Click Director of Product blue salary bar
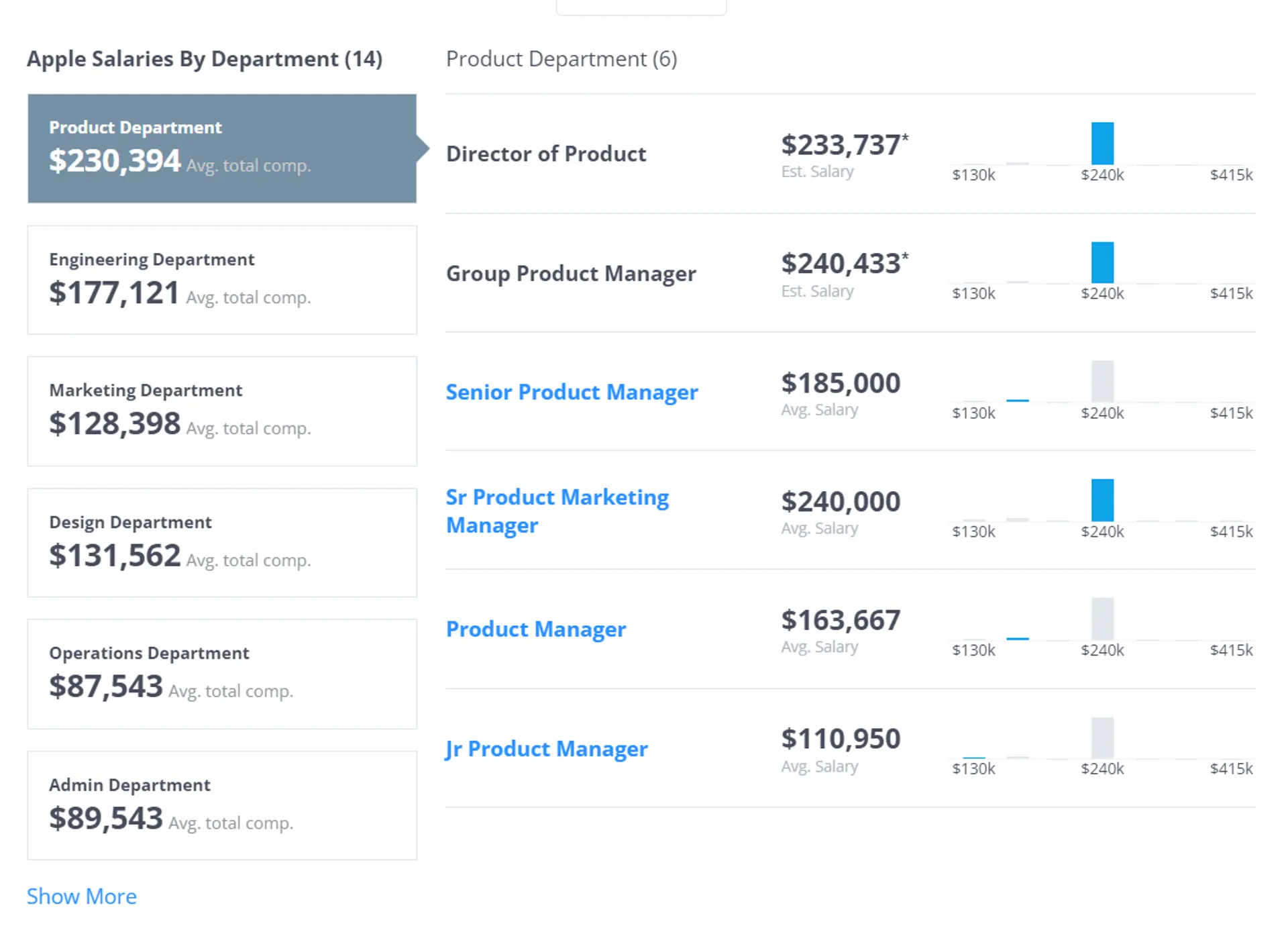This screenshot has width=1288, height=926. coord(1102,144)
